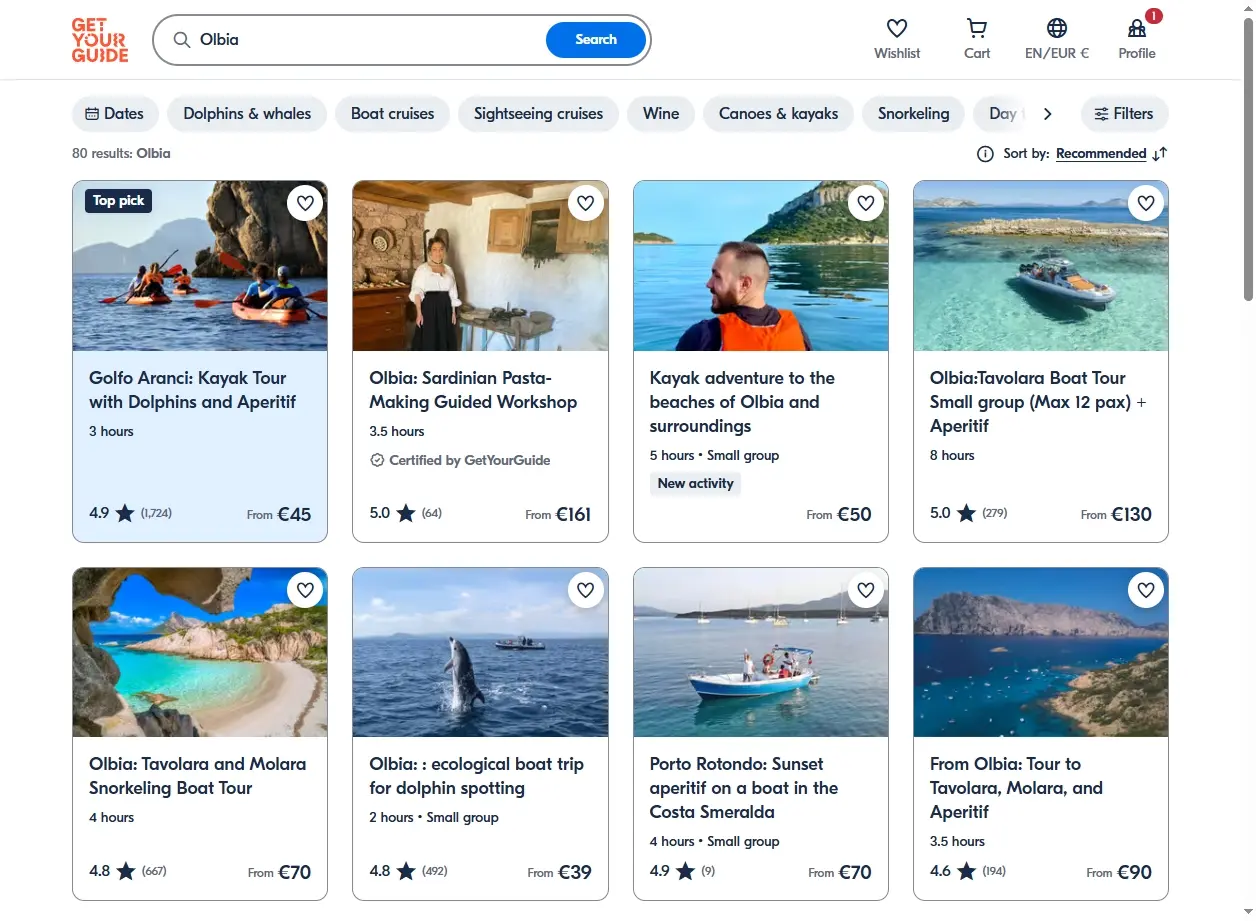The height and width of the screenshot is (921, 1256).
Task: Click the Certified by GetYourGuide badge icon
Action: (377, 461)
